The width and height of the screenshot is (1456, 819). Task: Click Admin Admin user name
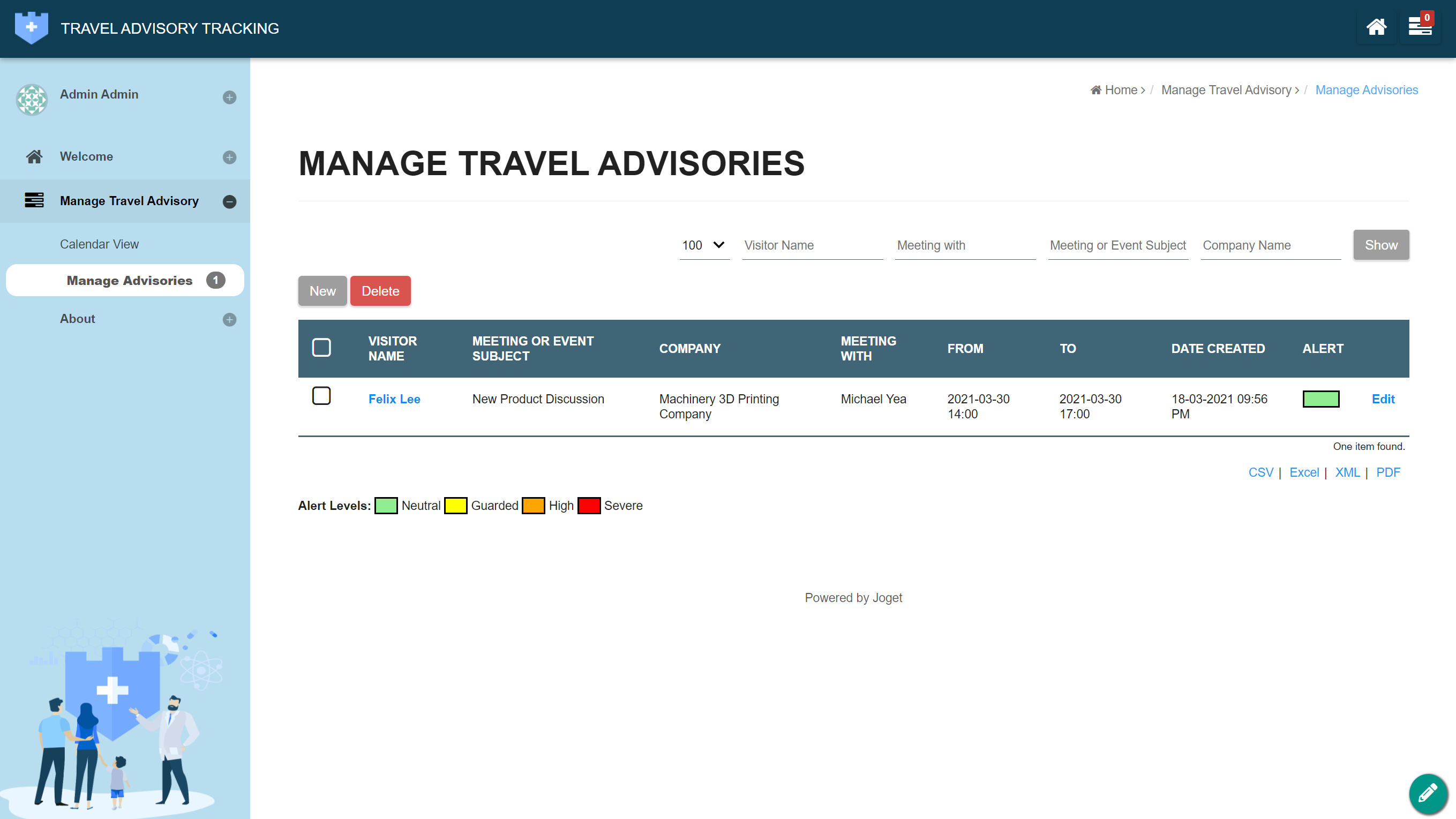pos(99,94)
